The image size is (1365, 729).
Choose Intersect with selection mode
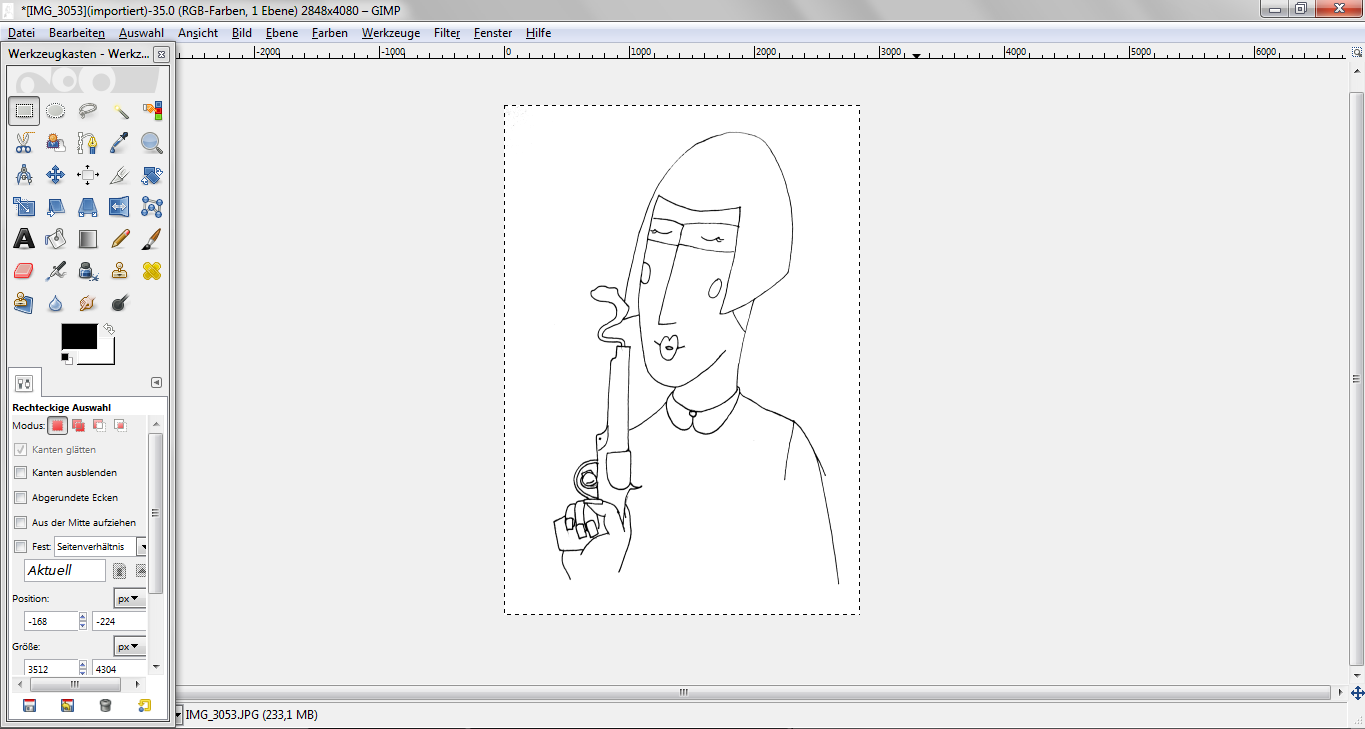(120, 425)
